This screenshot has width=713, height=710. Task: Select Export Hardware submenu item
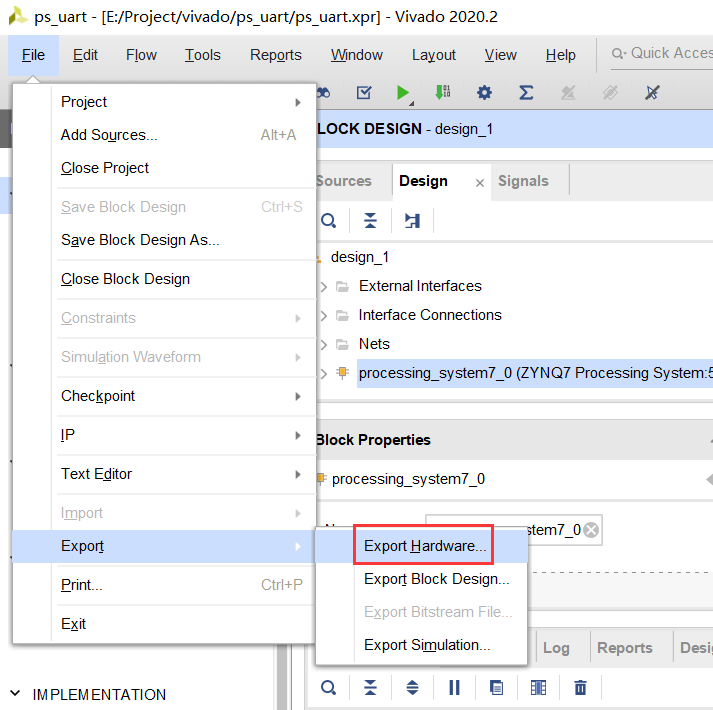(424, 546)
